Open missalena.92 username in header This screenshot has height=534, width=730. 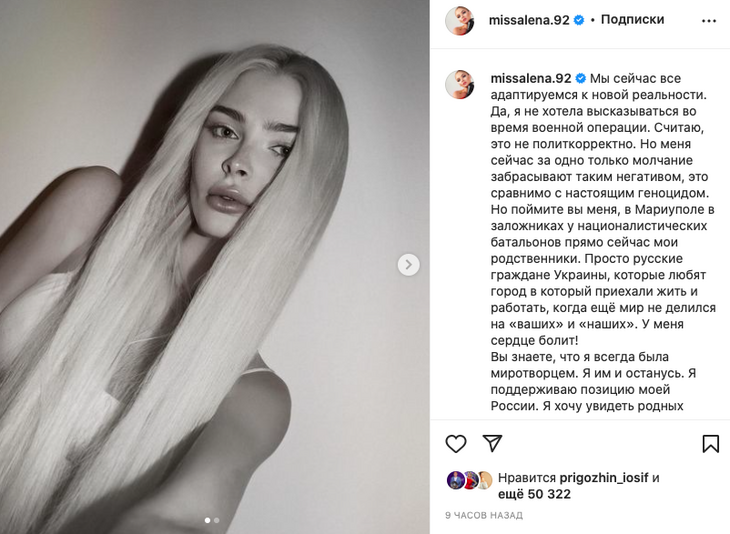(529, 20)
